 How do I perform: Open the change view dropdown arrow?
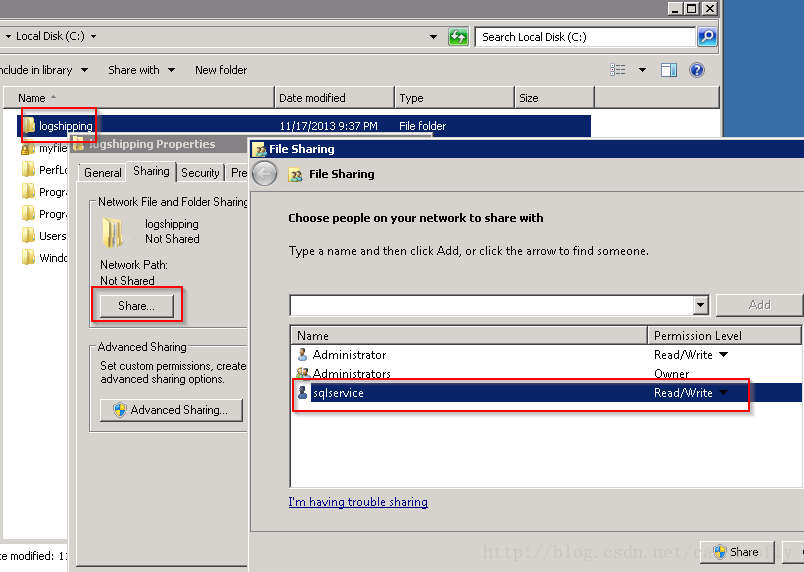[x=642, y=70]
